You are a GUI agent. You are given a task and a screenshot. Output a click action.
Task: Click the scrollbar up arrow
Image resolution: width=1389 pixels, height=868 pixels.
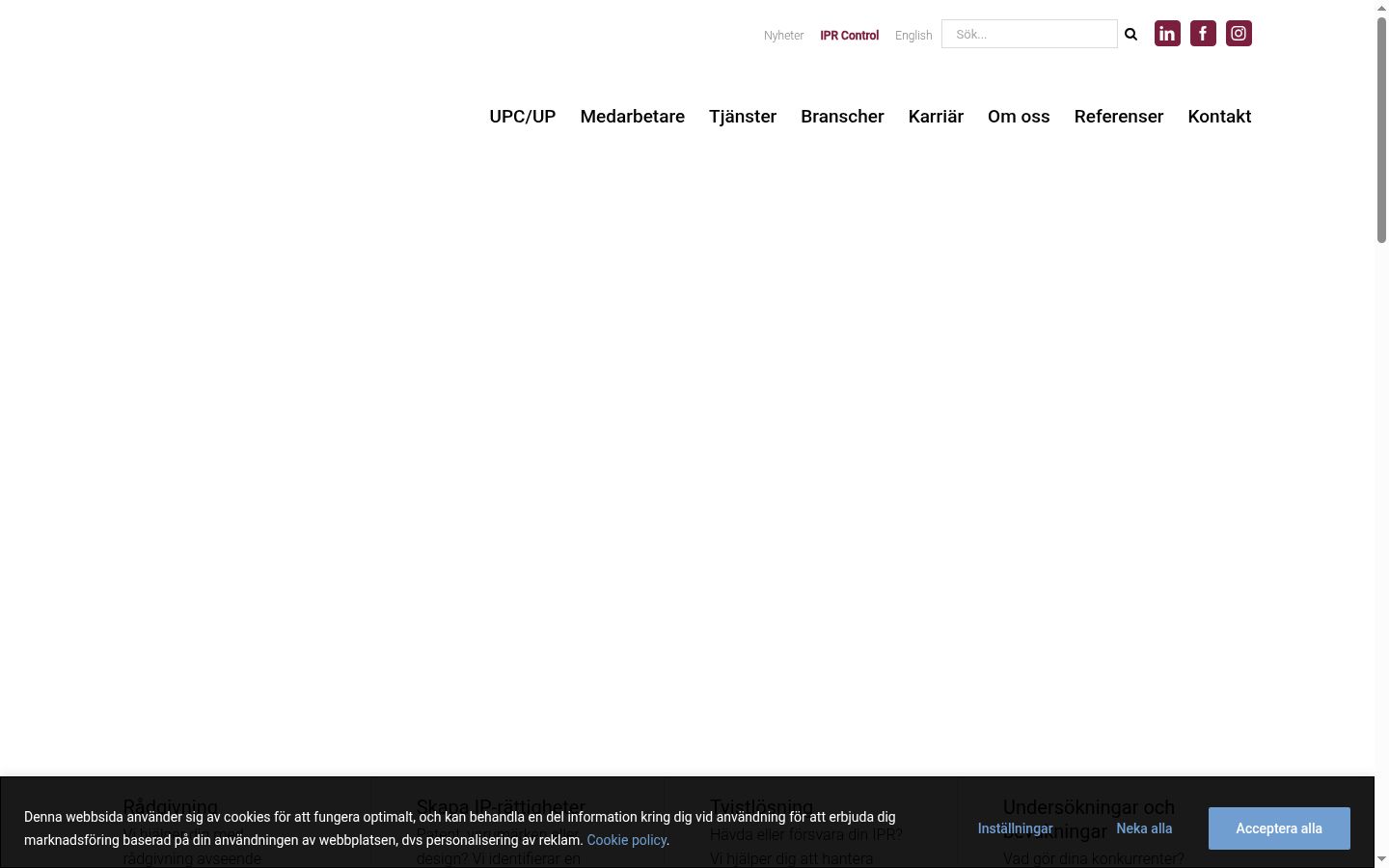1381,7
